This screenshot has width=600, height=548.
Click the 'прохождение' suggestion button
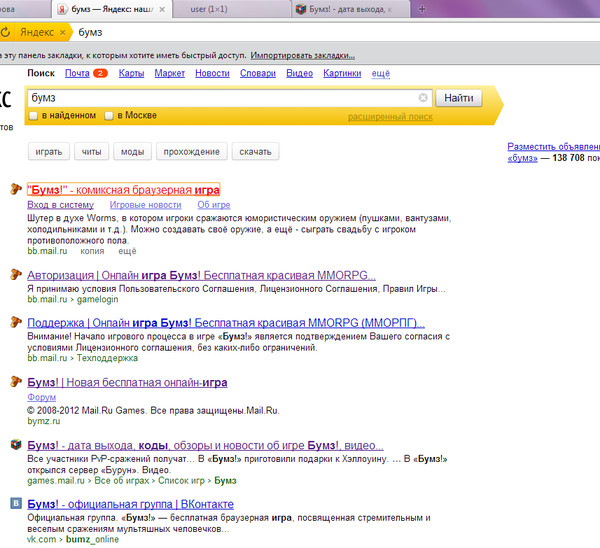point(192,152)
